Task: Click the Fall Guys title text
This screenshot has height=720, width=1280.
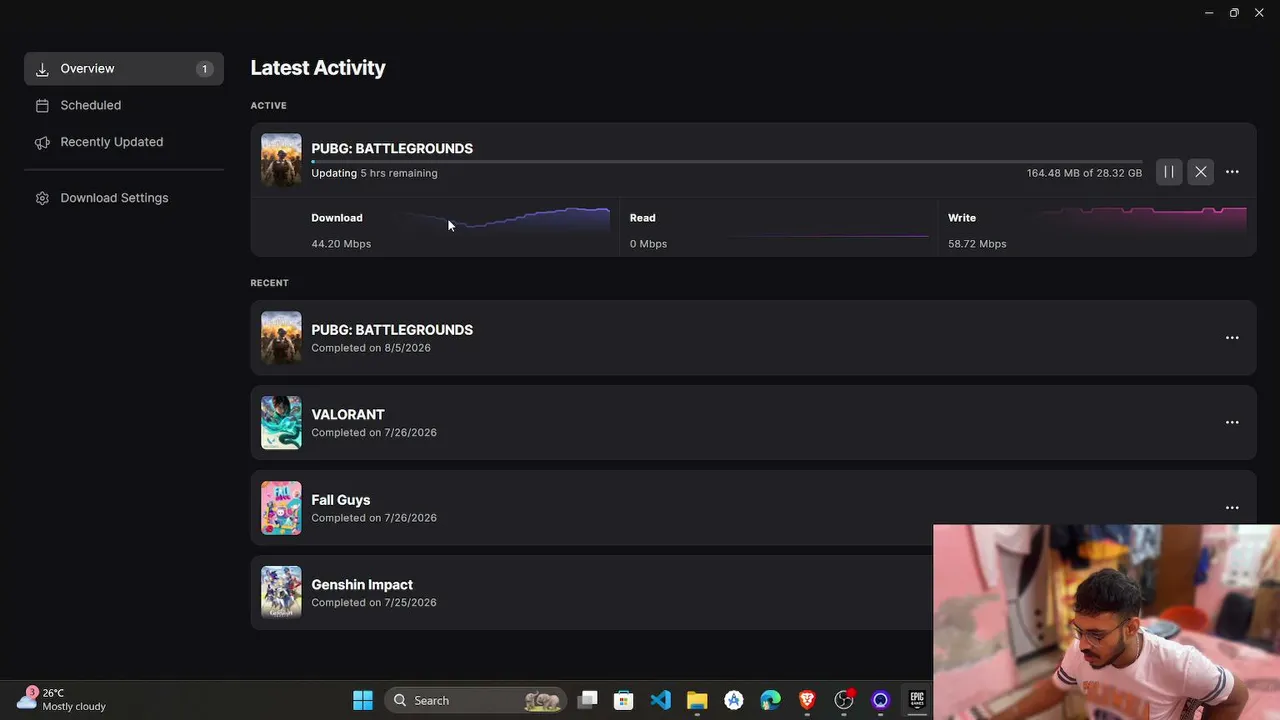Action: tap(341, 500)
